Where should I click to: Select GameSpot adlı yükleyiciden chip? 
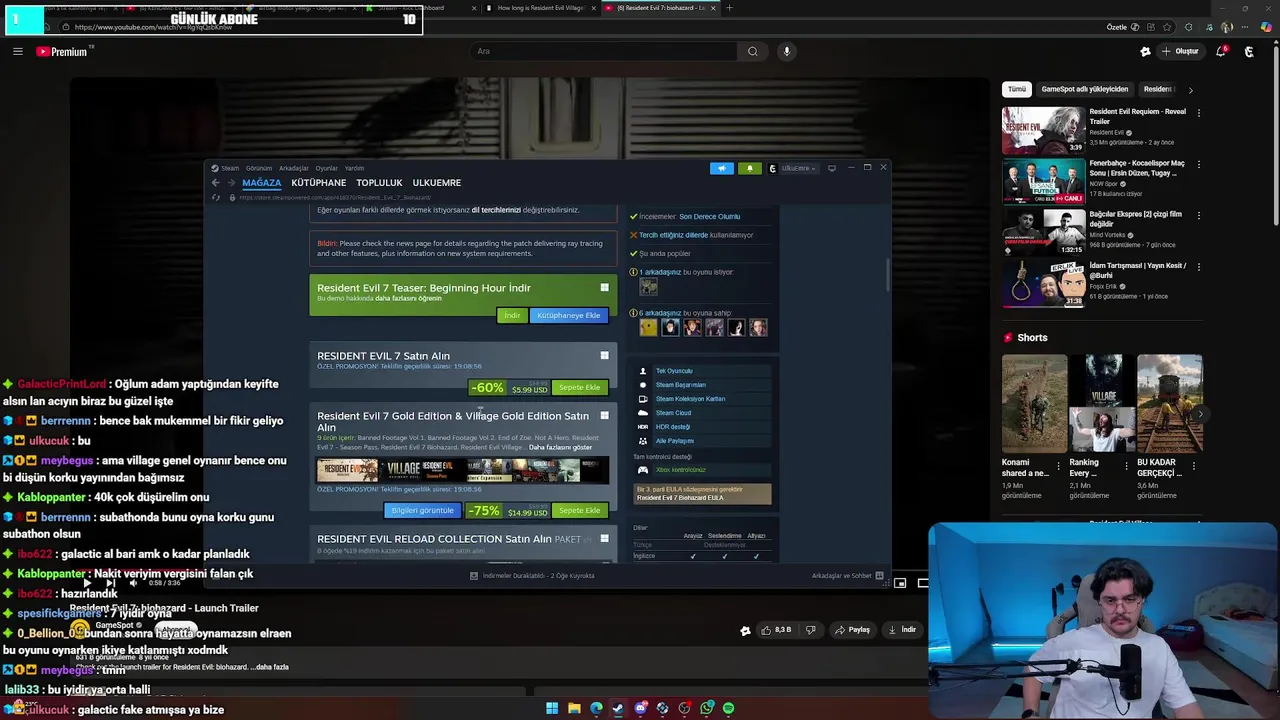(x=1085, y=89)
